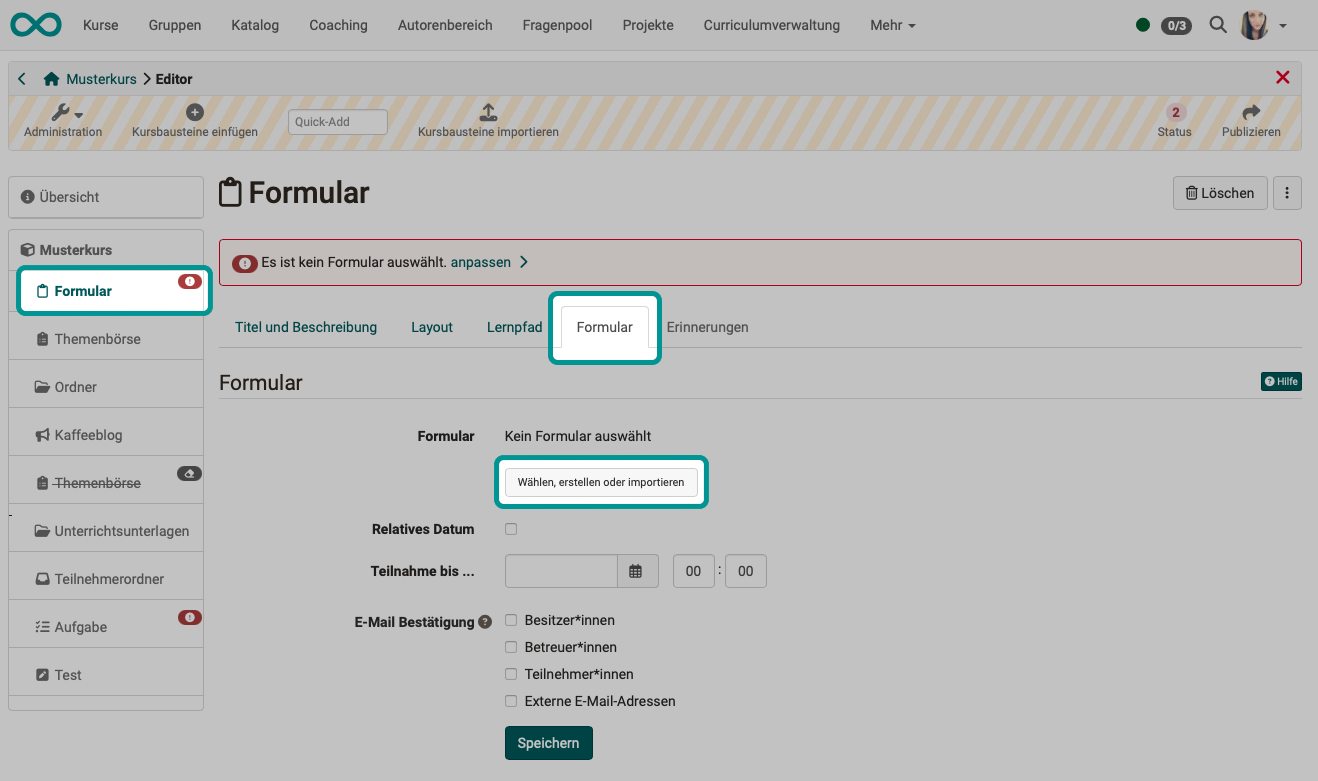Screen dimensions: 1318x781
Task: Click the home icon in the breadcrumb
Action: tap(48, 78)
